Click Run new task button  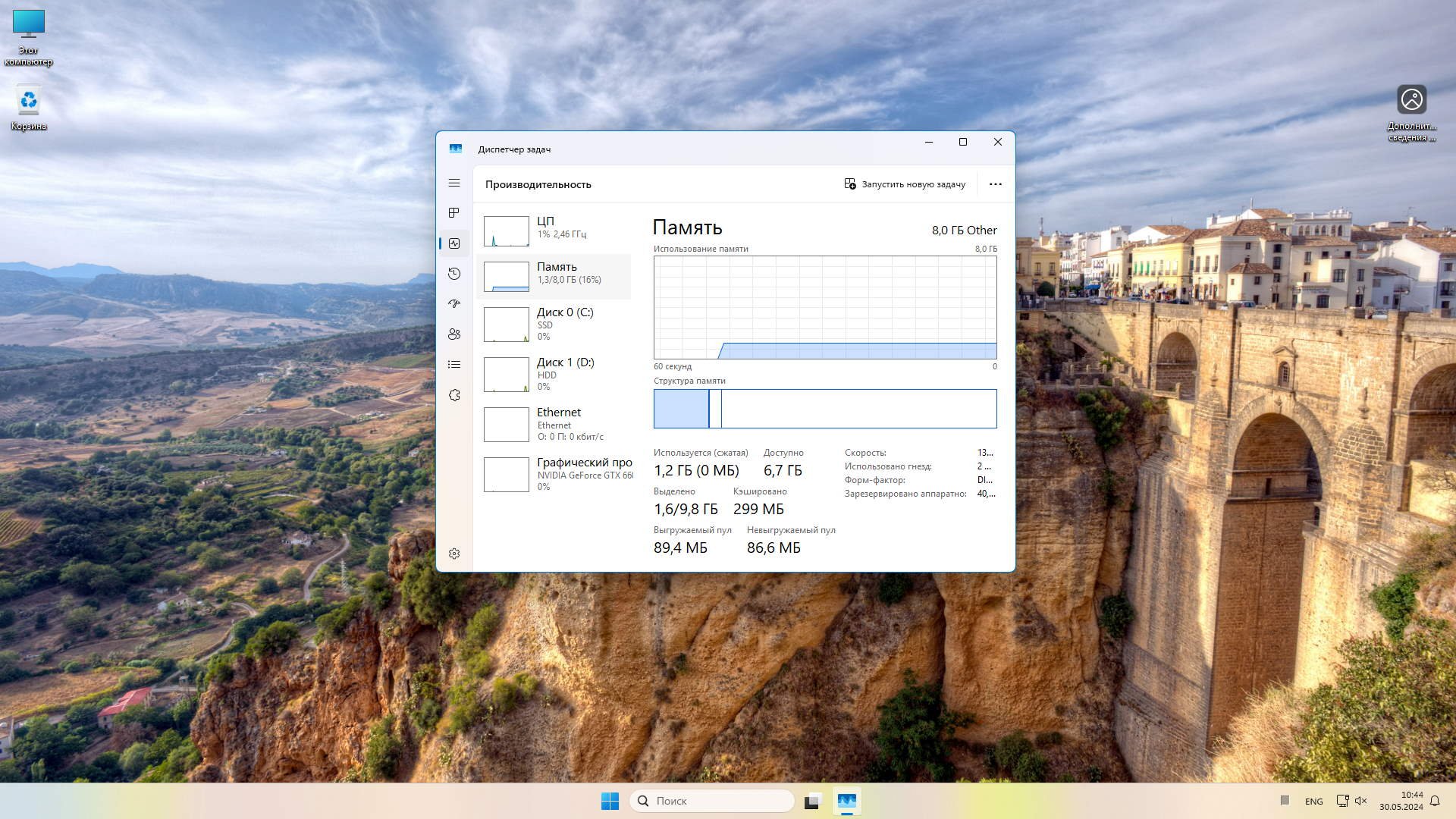tap(905, 184)
